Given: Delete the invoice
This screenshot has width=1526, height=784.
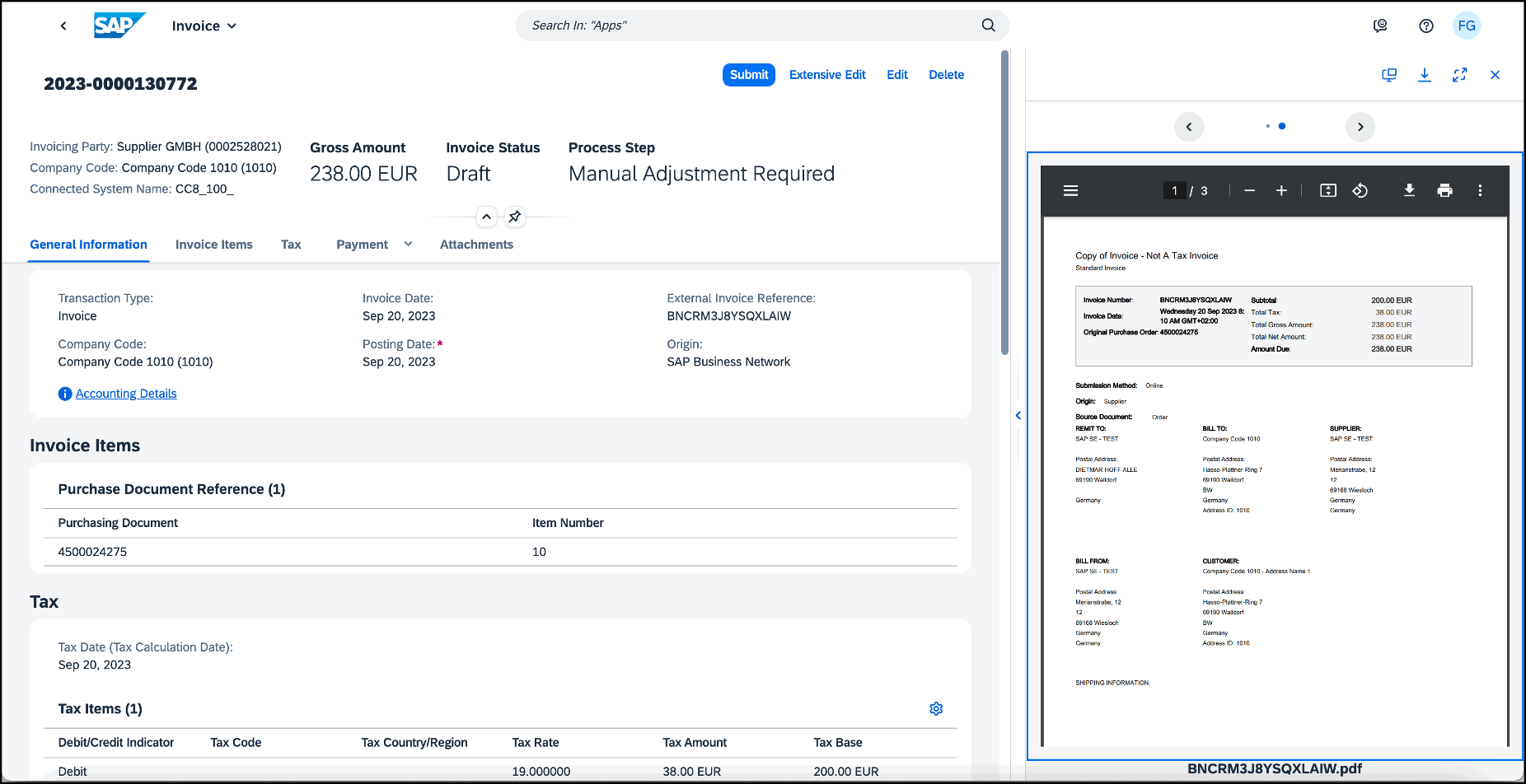Looking at the screenshot, I should point(946,75).
